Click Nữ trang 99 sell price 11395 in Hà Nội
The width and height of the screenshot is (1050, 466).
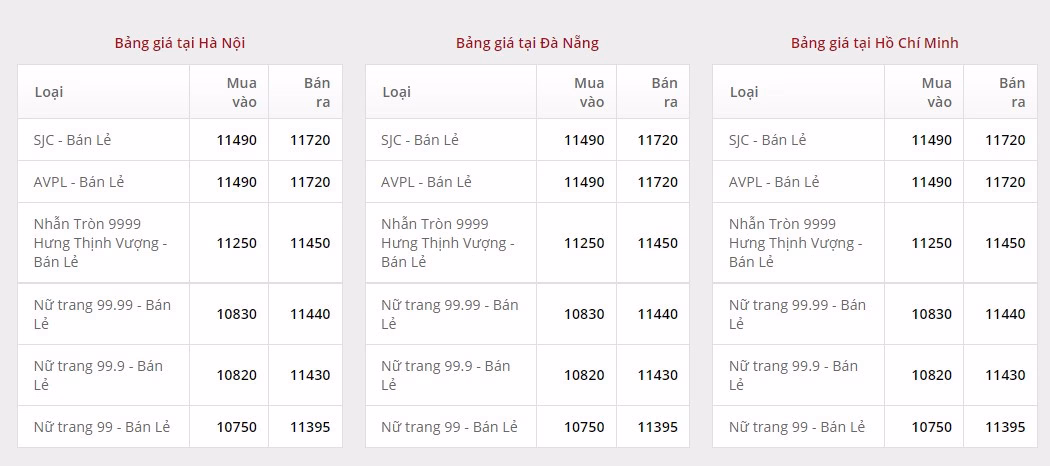coord(310,427)
